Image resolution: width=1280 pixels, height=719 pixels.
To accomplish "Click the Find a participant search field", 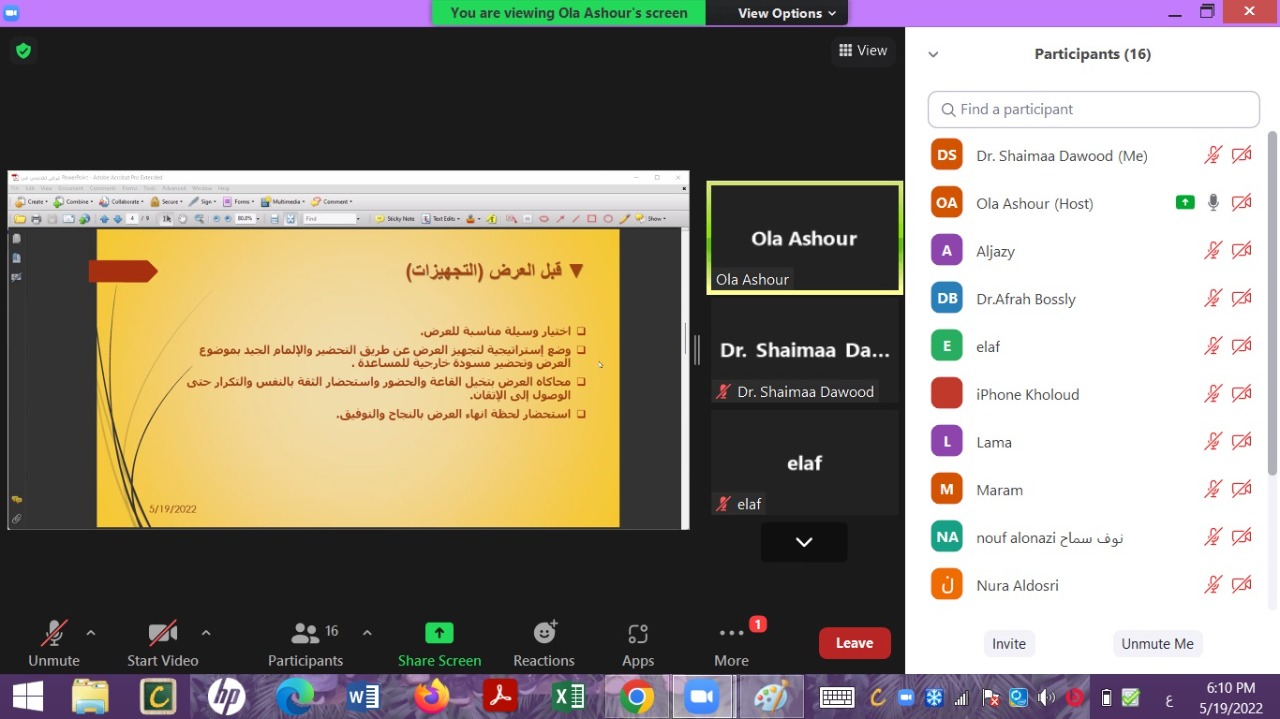I will point(1093,110).
